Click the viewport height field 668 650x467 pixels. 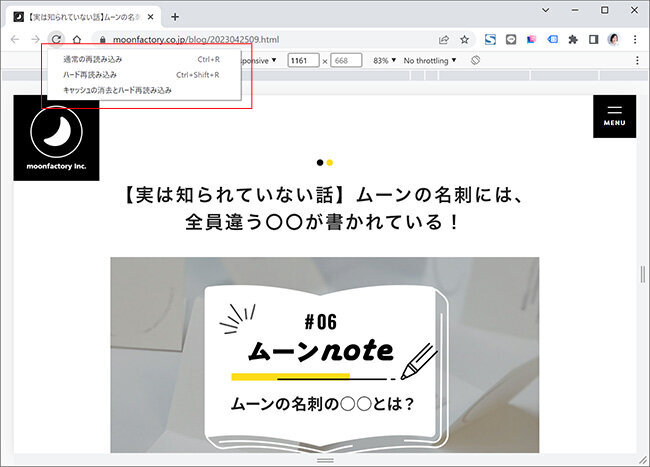pos(346,60)
